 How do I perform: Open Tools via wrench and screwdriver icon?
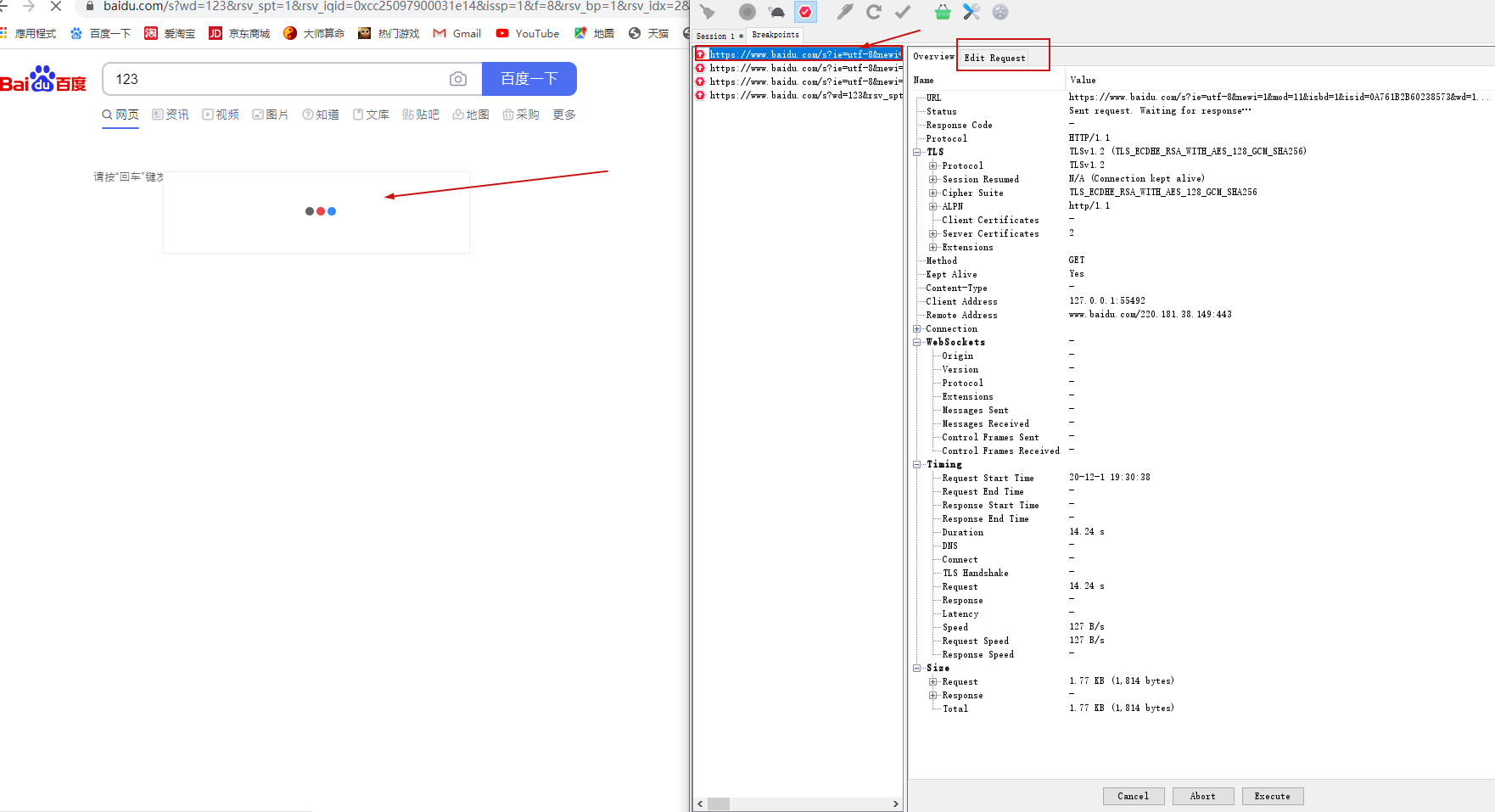[x=971, y=12]
